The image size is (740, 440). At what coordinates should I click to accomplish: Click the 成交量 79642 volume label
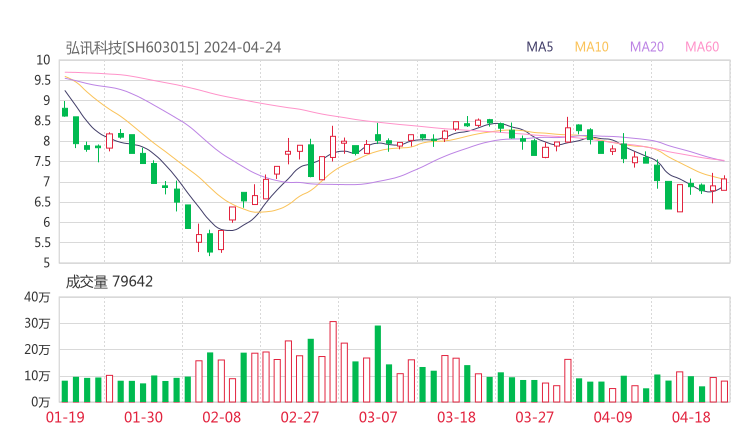point(109,282)
